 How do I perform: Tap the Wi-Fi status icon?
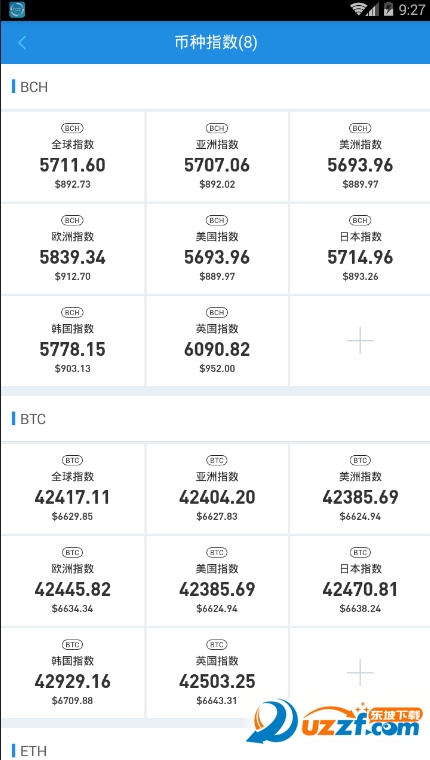pyautogui.click(x=359, y=9)
